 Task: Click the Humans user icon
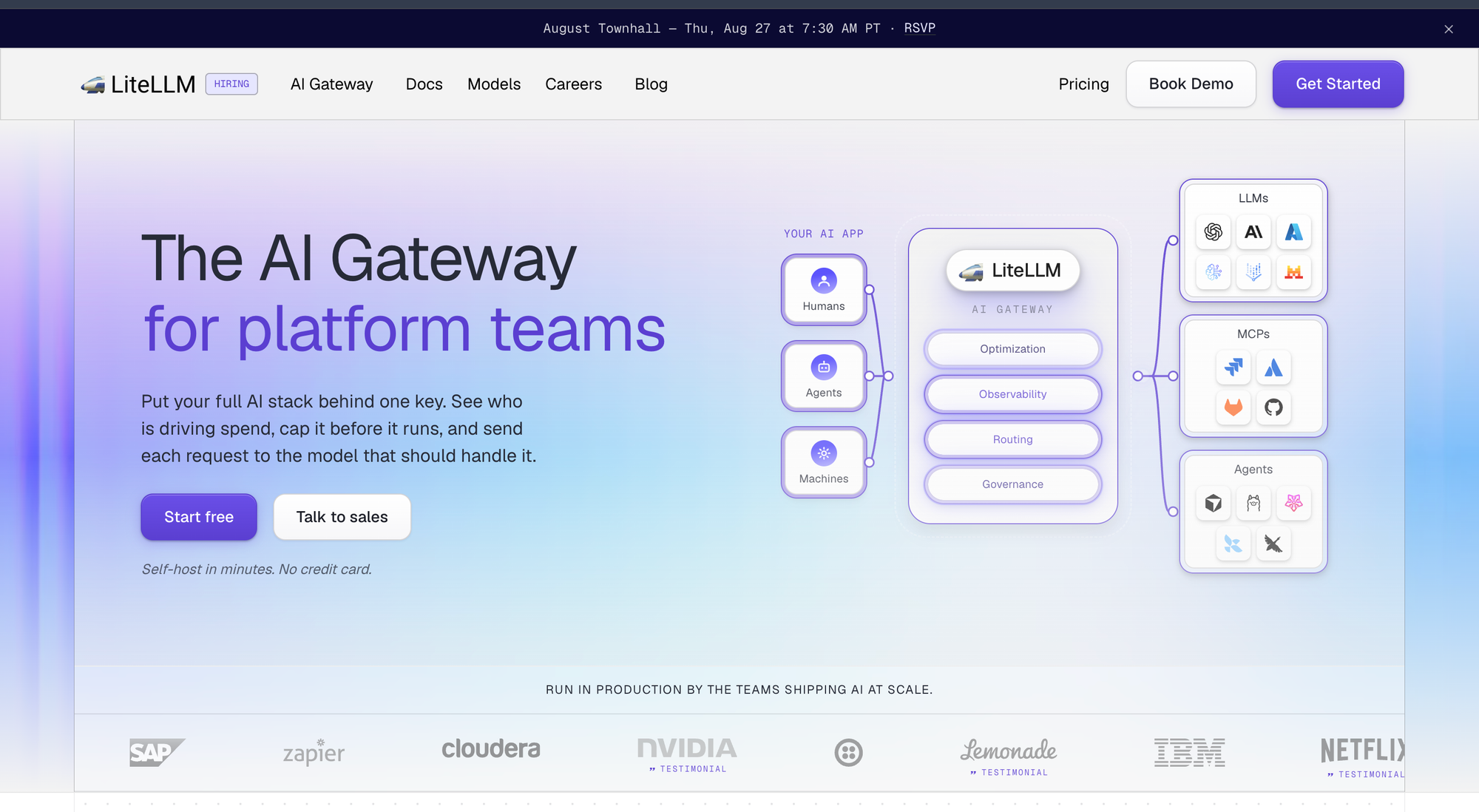point(824,281)
